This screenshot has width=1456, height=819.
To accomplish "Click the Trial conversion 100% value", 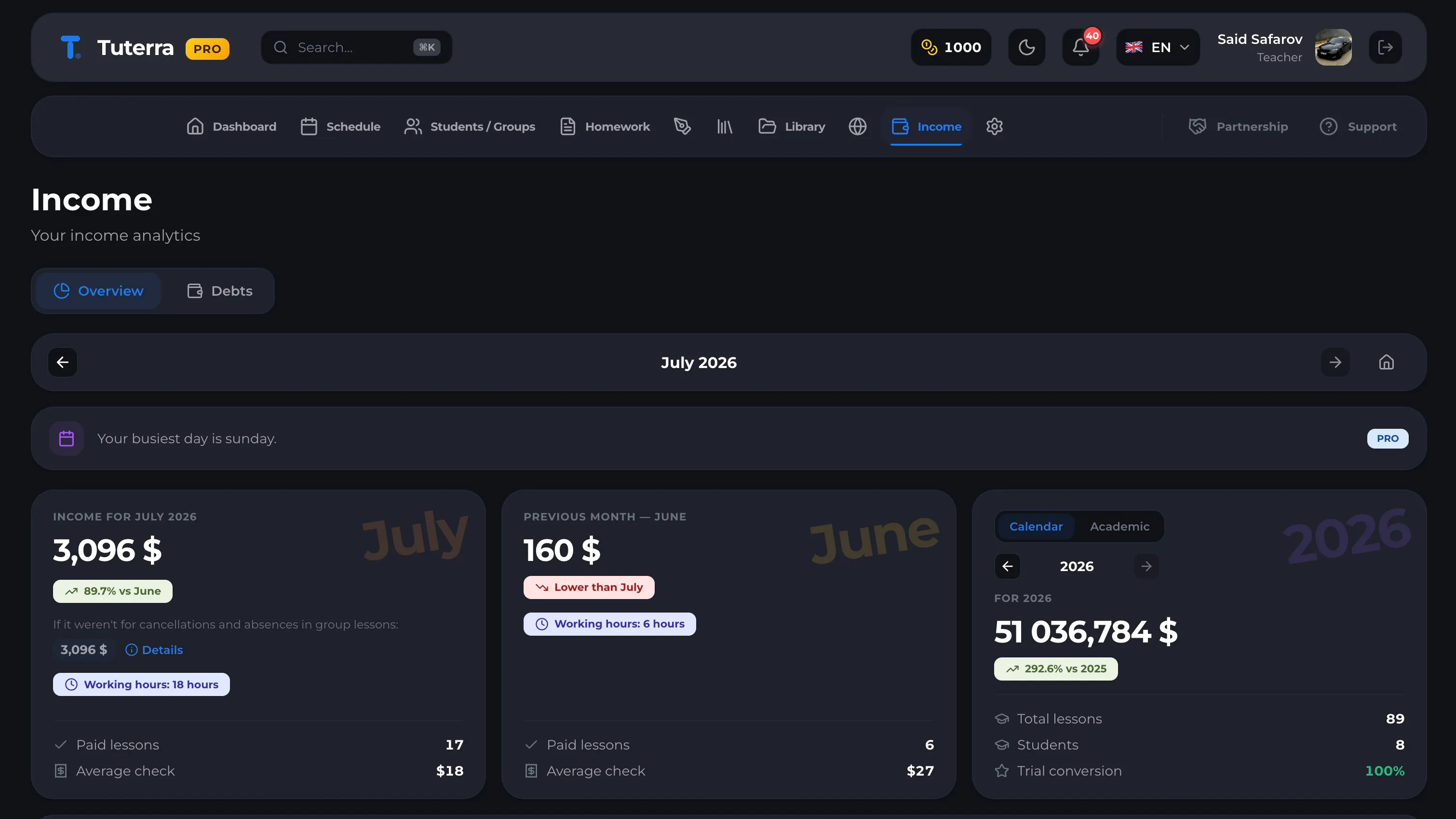I will (1384, 771).
